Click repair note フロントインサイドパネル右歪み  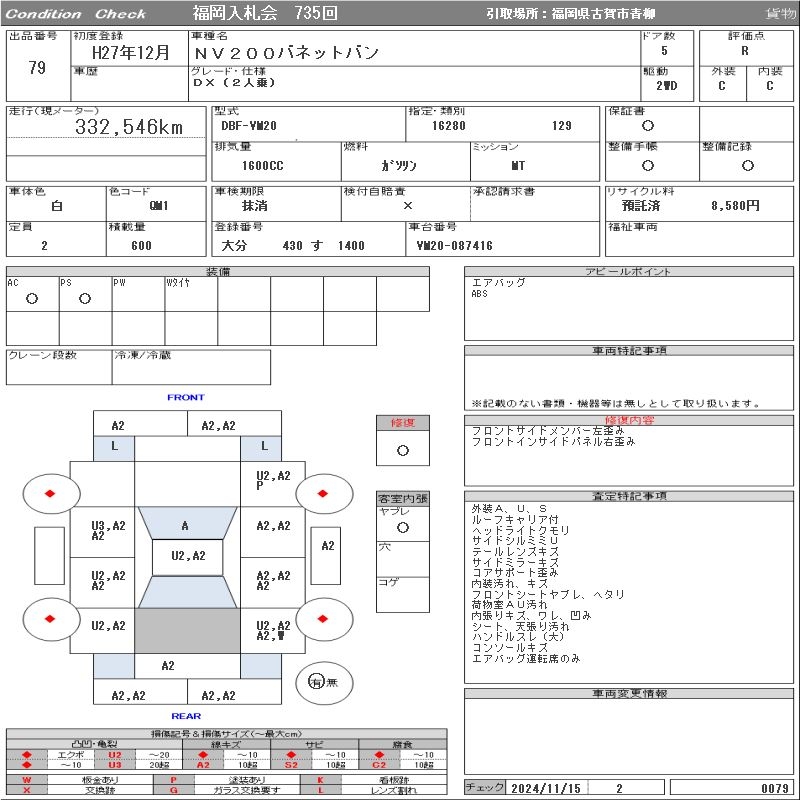point(553,441)
